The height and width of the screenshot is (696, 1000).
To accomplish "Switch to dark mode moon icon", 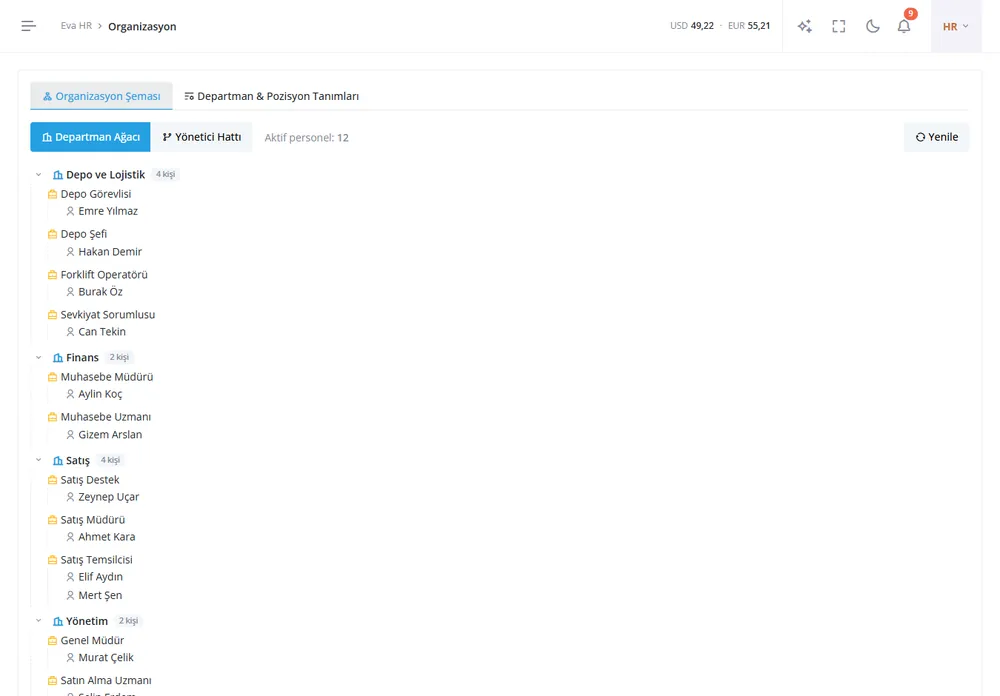I will click(x=872, y=26).
